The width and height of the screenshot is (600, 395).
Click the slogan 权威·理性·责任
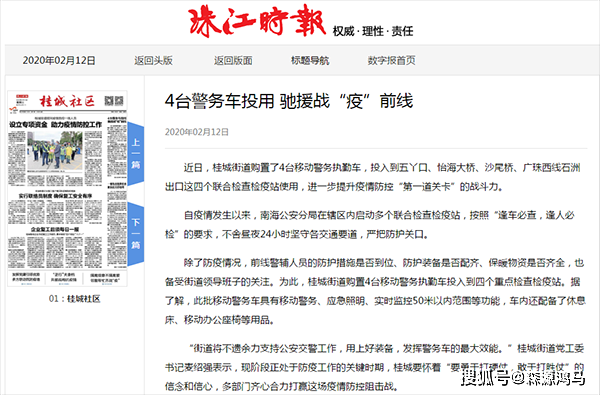tap(373, 31)
